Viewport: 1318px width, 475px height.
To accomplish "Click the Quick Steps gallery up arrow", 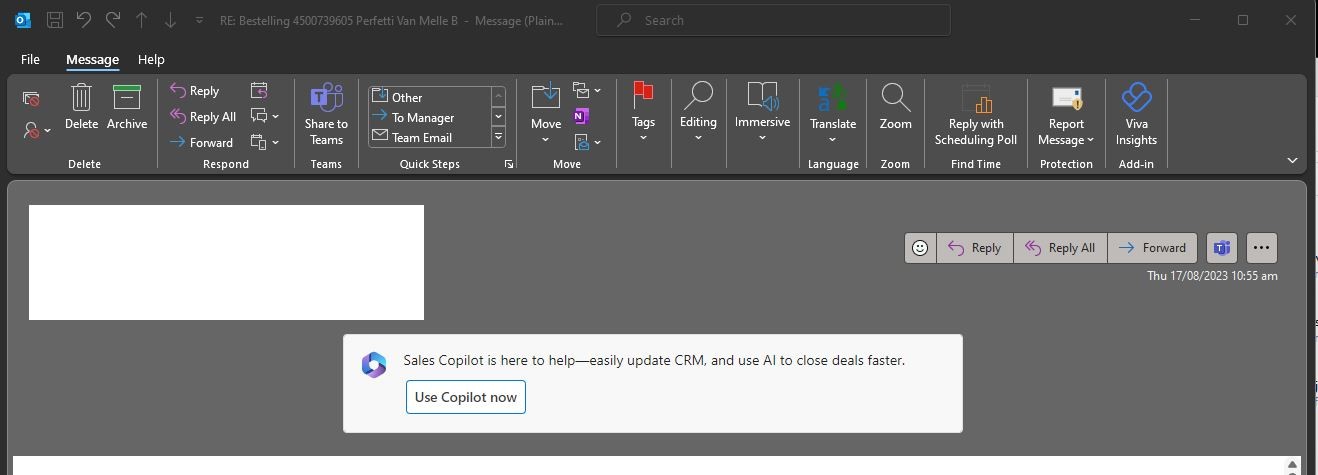I will point(498,97).
